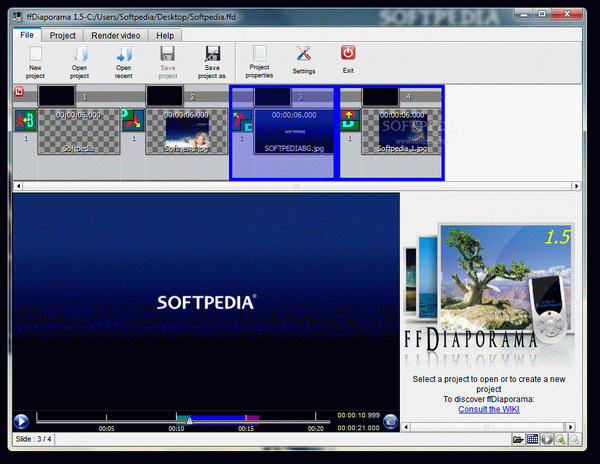Select slide 1 transition A-B icon

click(25, 120)
